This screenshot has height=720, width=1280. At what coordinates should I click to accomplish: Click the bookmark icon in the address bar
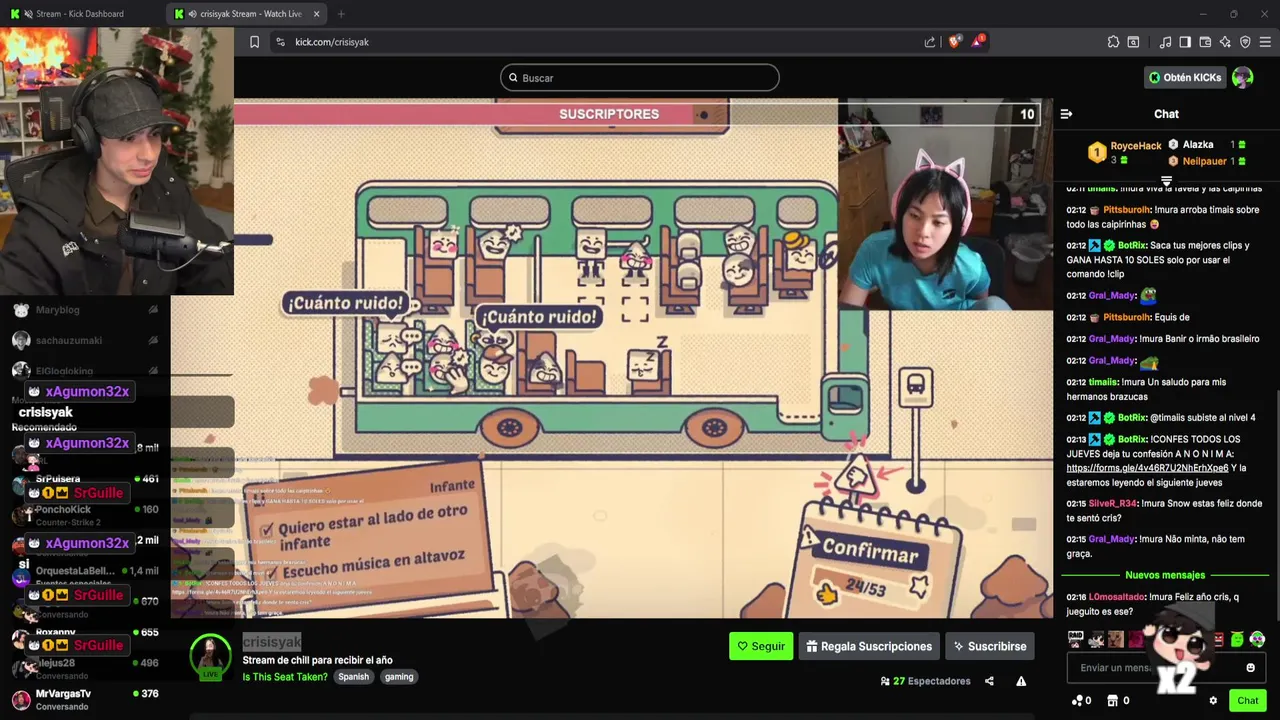click(254, 42)
